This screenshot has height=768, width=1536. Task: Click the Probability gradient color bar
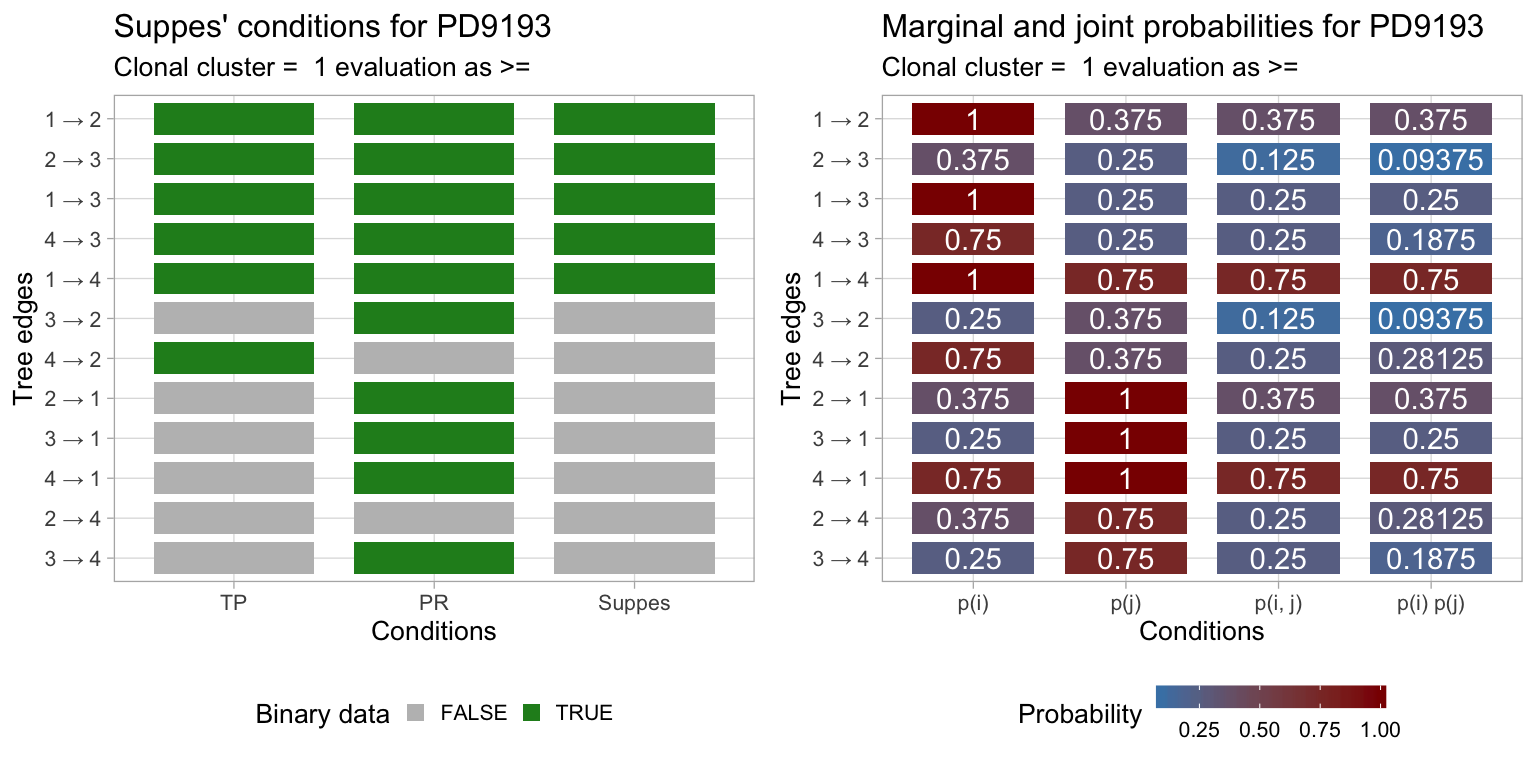[x=1270, y=696]
